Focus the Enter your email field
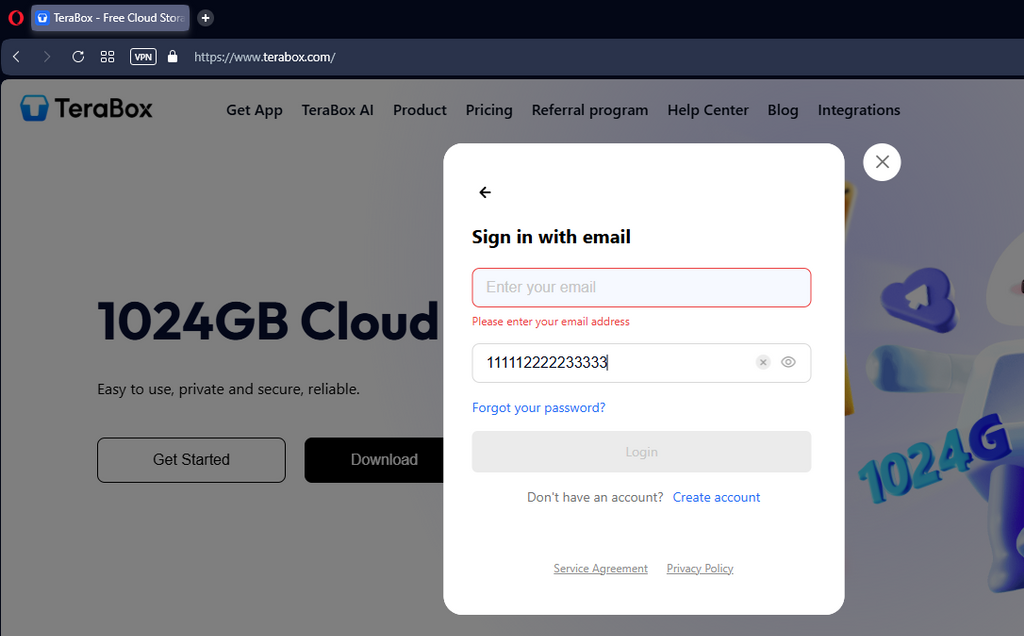 coord(641,288)
